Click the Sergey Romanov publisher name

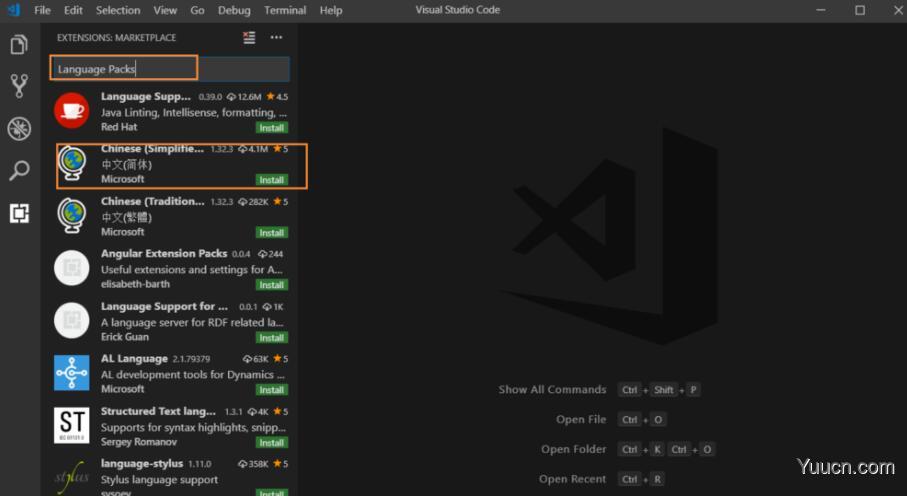[139, 442]
